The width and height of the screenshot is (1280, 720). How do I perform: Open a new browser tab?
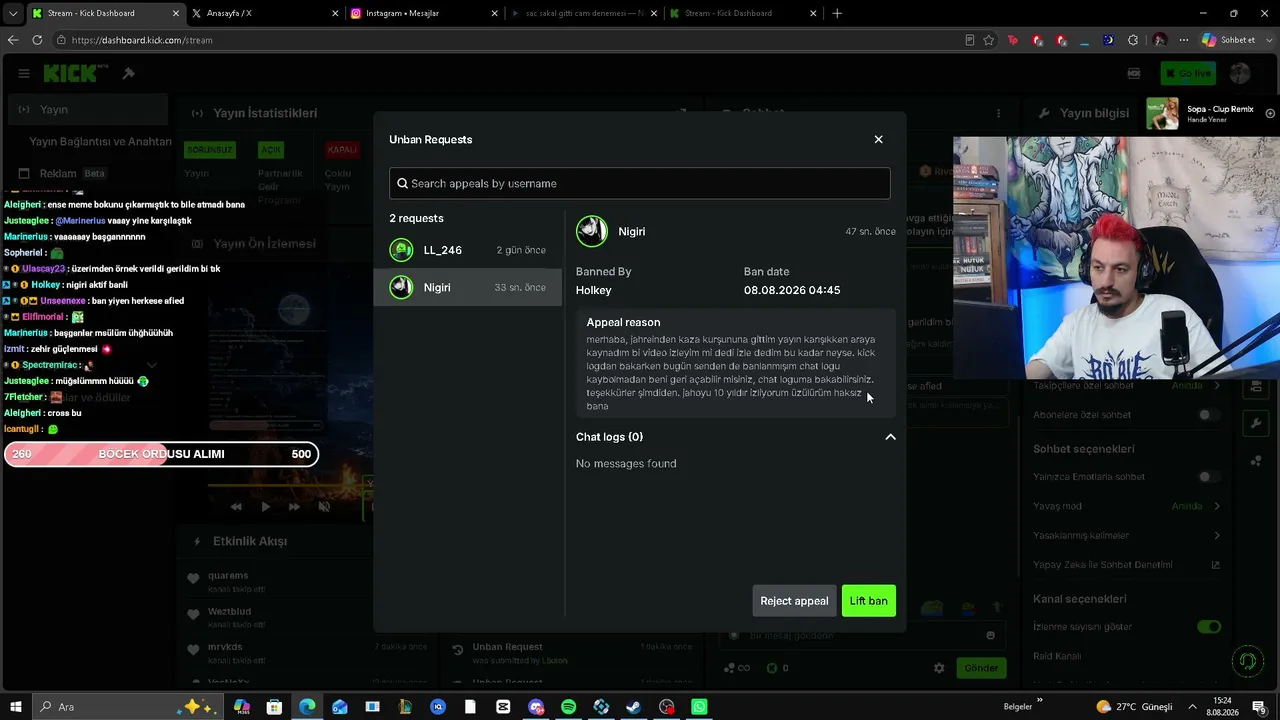tap(837, 13)
